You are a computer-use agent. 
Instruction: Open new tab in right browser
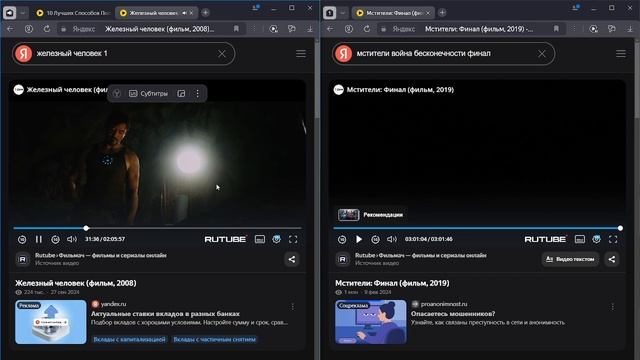442,13
